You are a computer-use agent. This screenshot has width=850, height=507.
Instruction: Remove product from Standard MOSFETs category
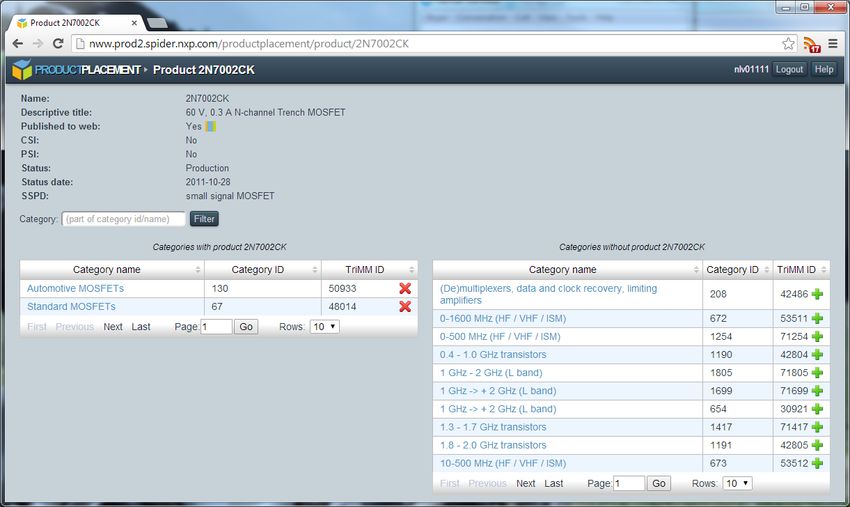[x=405, y=306]
